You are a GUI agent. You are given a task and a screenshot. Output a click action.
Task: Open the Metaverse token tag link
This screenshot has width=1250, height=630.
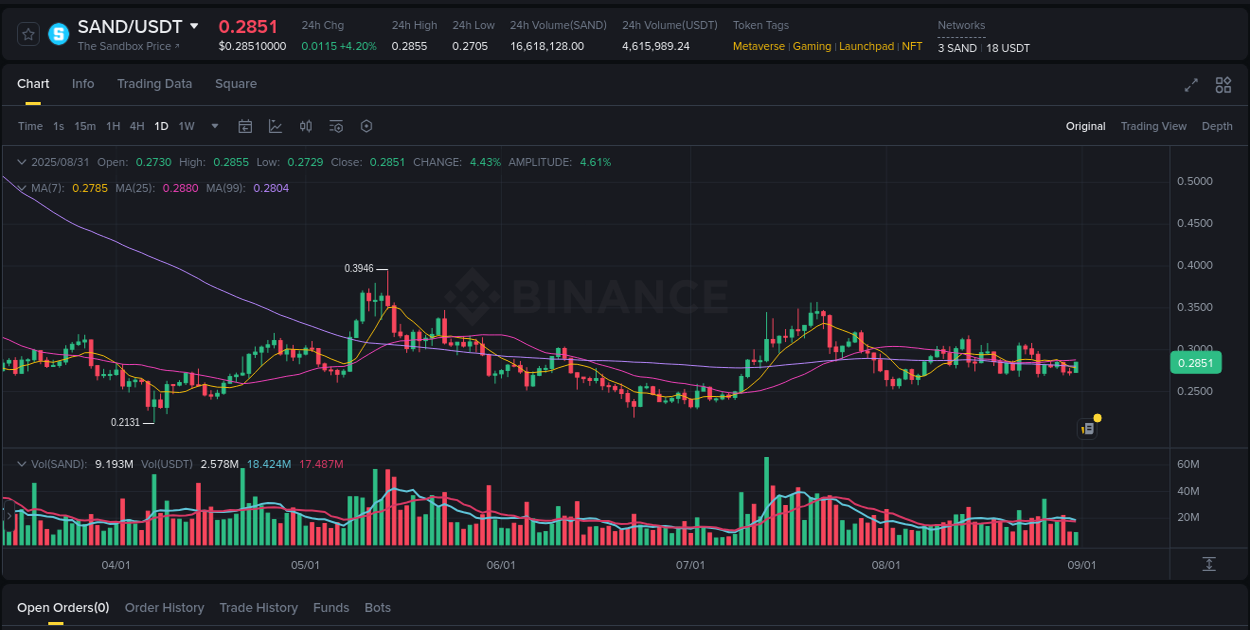click(x=759, y=46)
